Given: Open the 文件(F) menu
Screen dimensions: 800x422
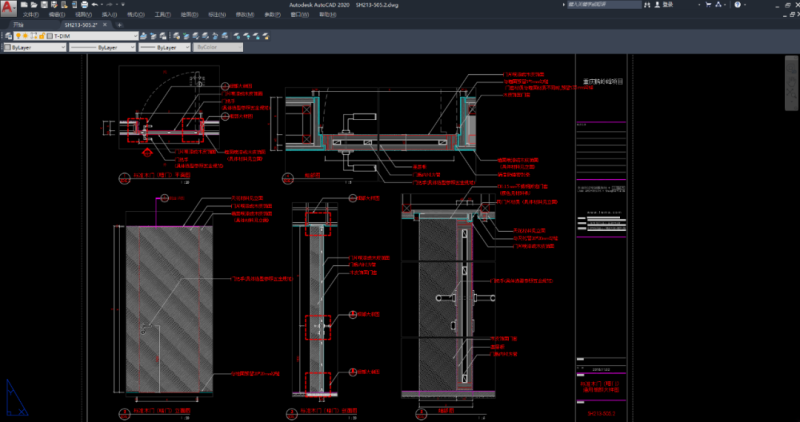Looking at the screenshot, I should (30, 16).
